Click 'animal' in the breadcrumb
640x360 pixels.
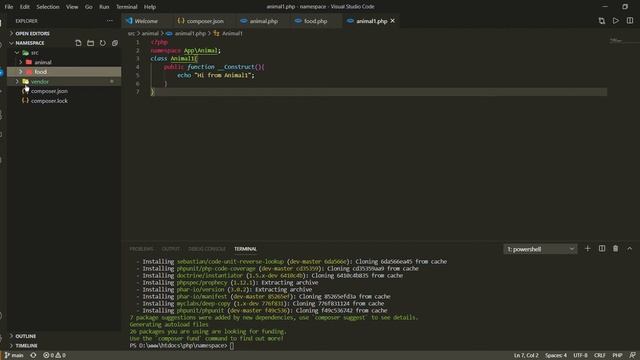pyautogui.click(x=150, y=33)
